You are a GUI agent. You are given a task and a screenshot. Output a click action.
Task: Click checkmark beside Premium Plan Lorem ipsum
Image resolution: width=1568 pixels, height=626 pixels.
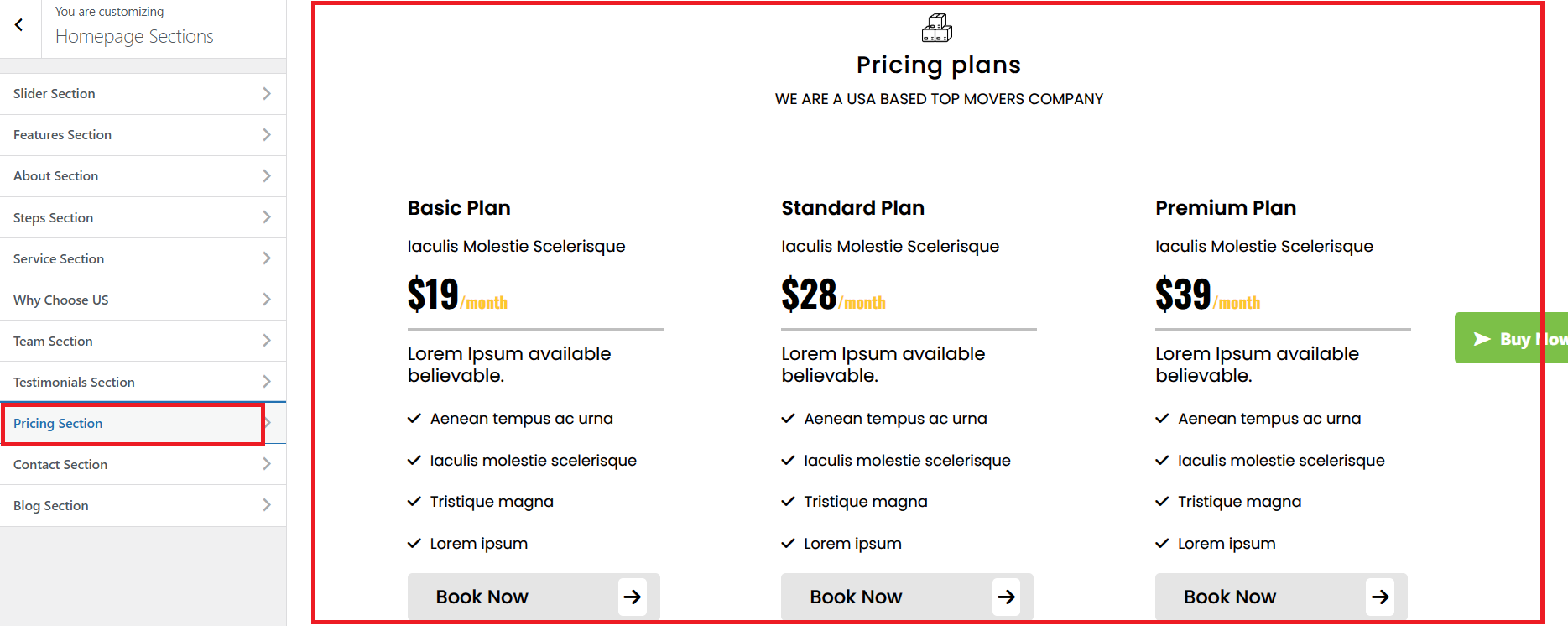(x=1162, y=543)
